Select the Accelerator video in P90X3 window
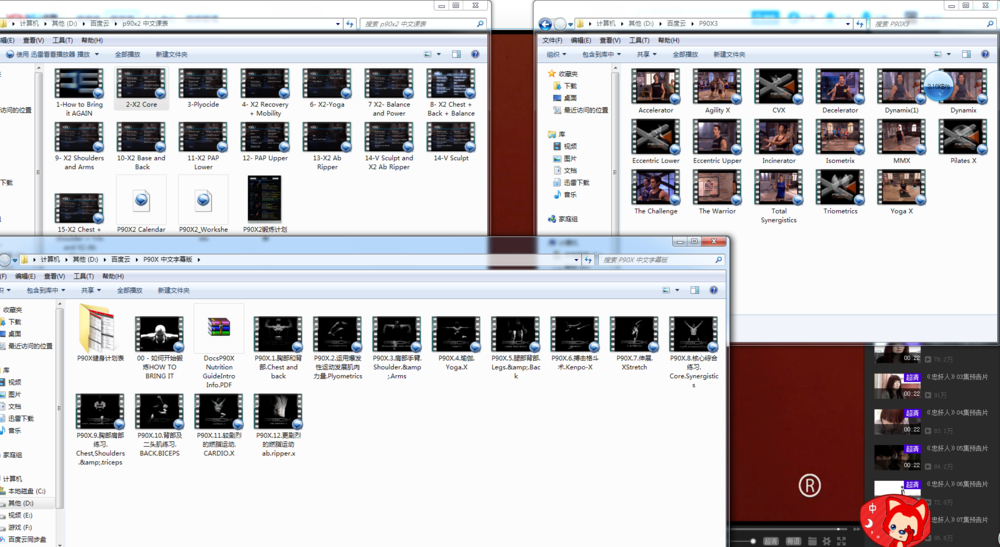The image size is (1000, 547). click(x=656, y=92)
